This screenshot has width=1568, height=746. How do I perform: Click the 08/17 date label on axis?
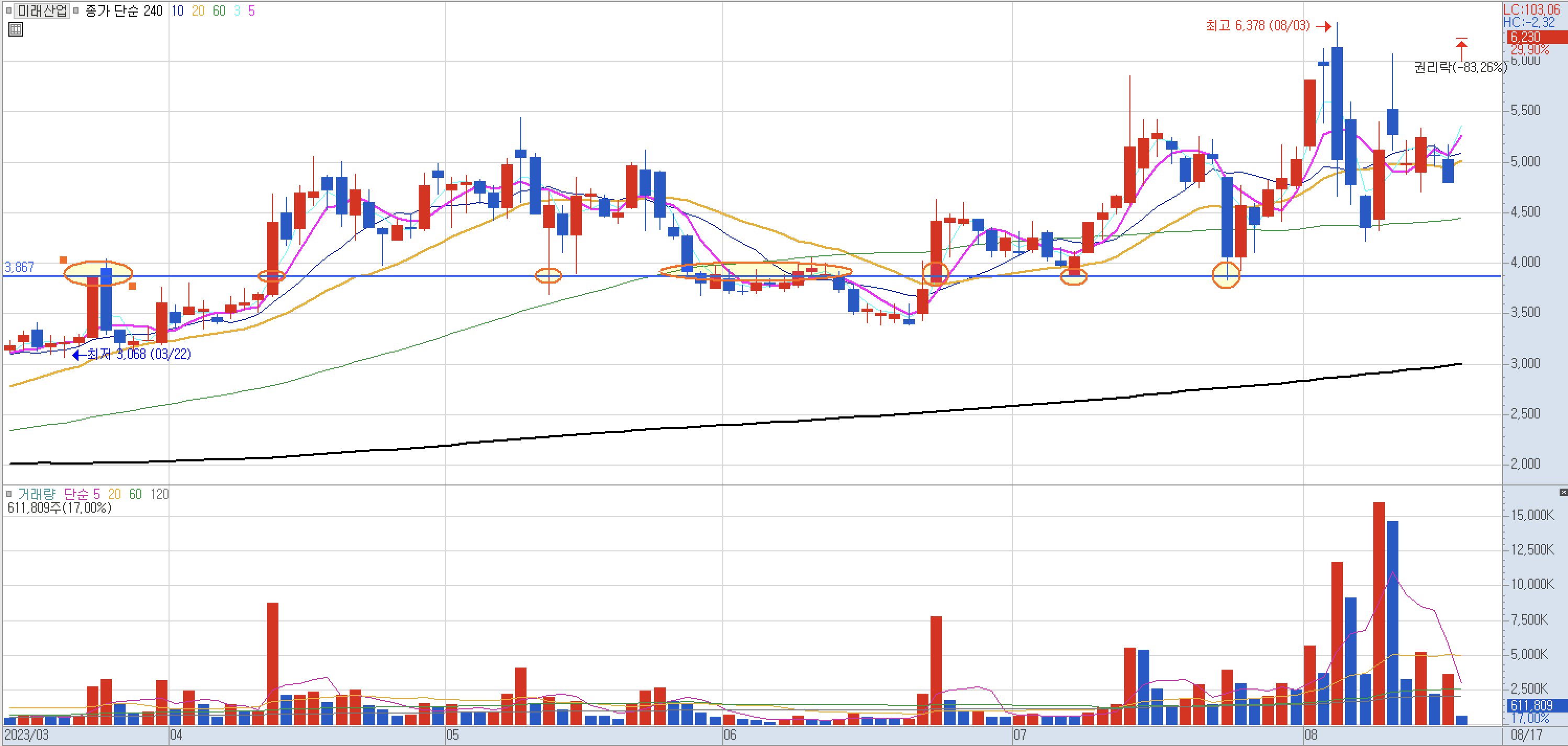[x=1526, y=735]
